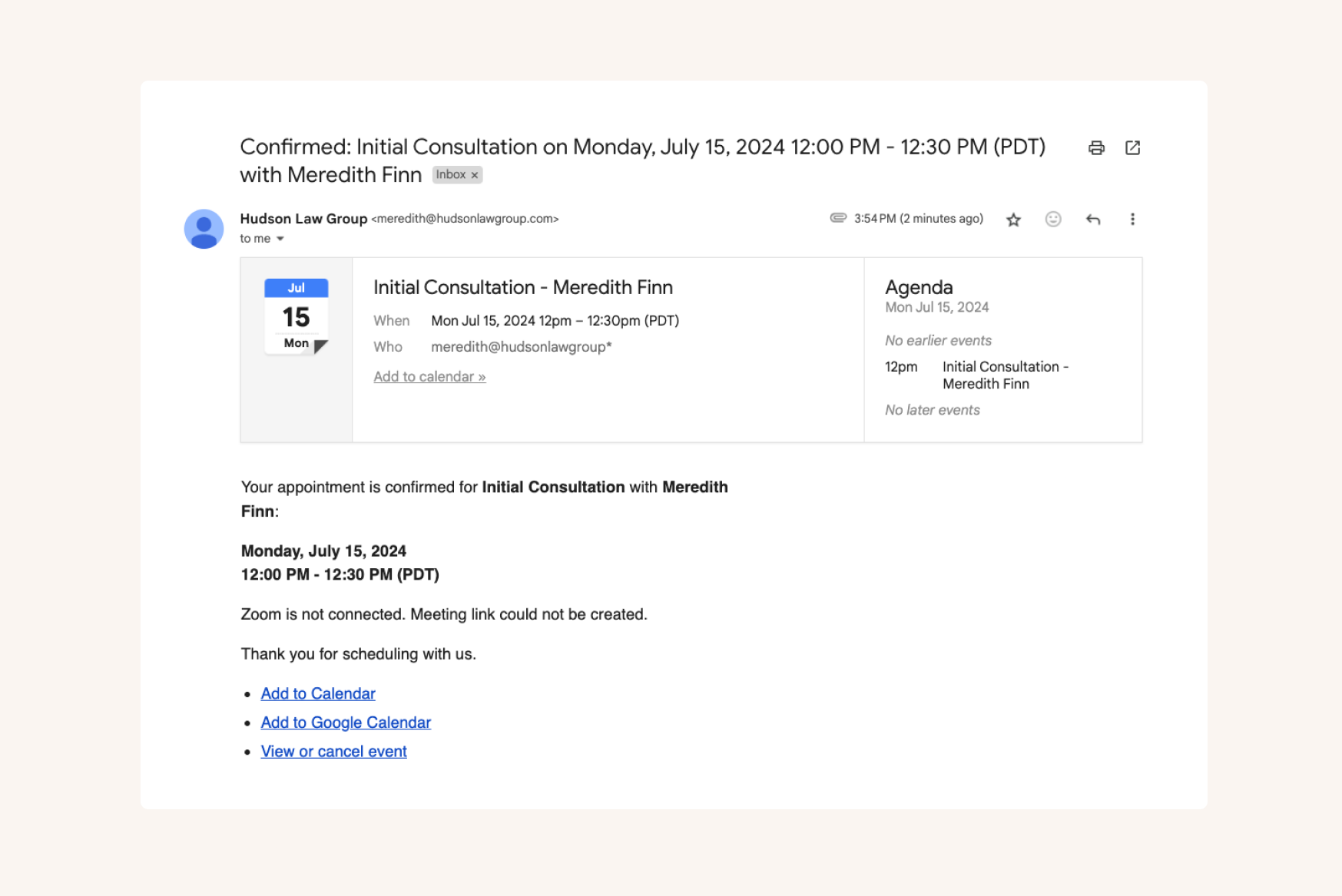Expand recipient details via the 'to me' arrow
This screenshot has width=1342, height=896.
(x=281, y=239)
